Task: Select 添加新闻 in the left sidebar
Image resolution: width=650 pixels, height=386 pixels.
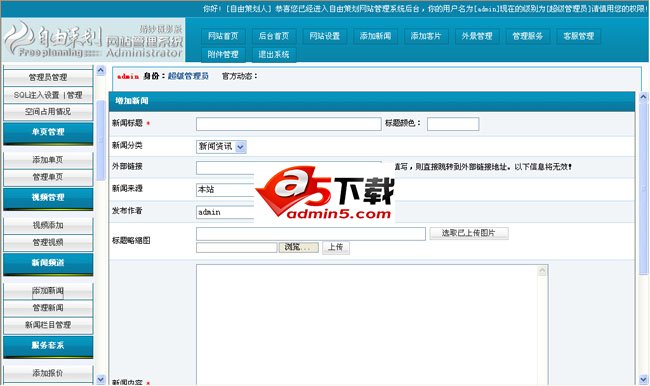Action: pyautogui.click(x=48, y=291)
